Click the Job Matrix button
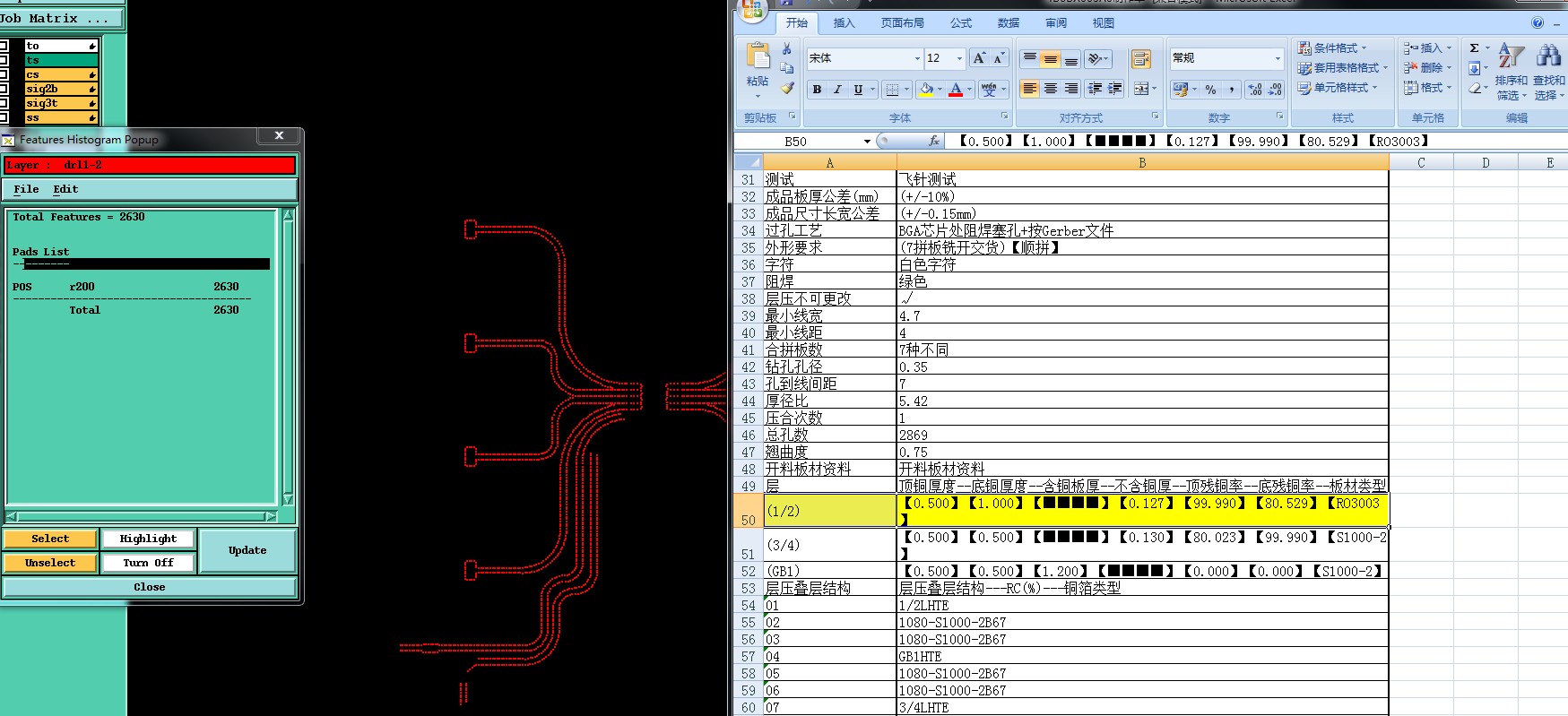 tap(60, 18)
